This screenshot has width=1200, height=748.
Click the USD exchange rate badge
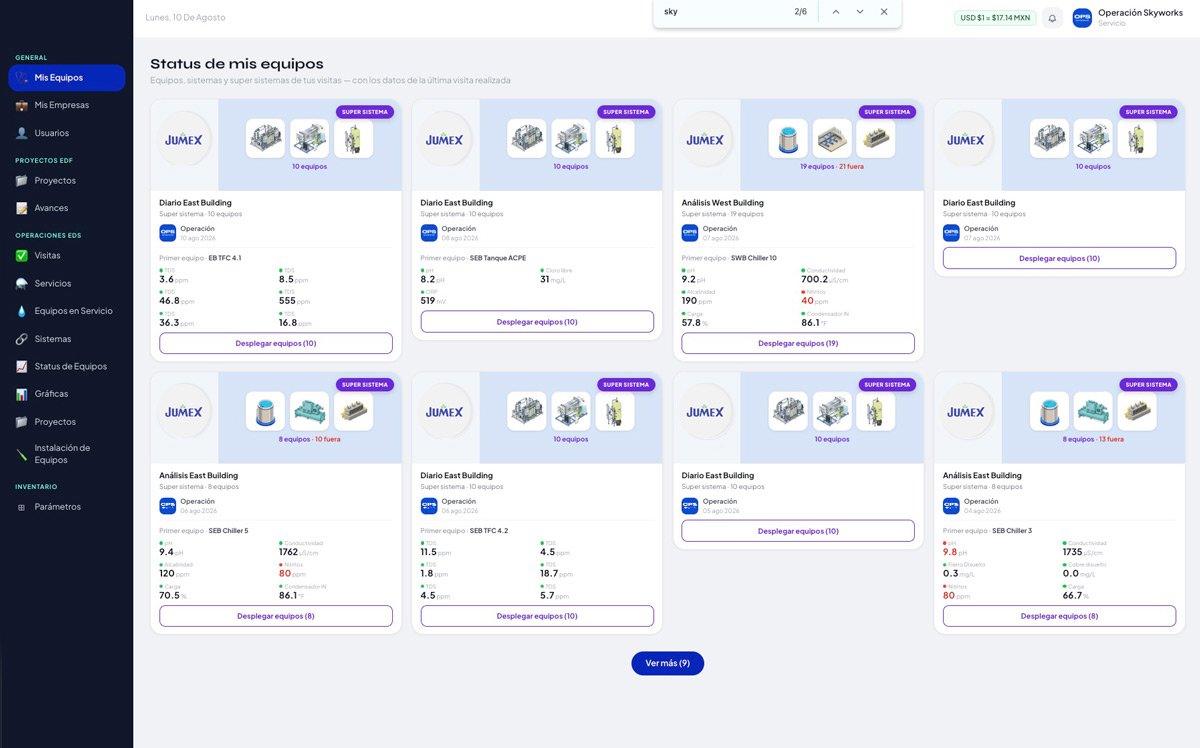pos(995,18)
